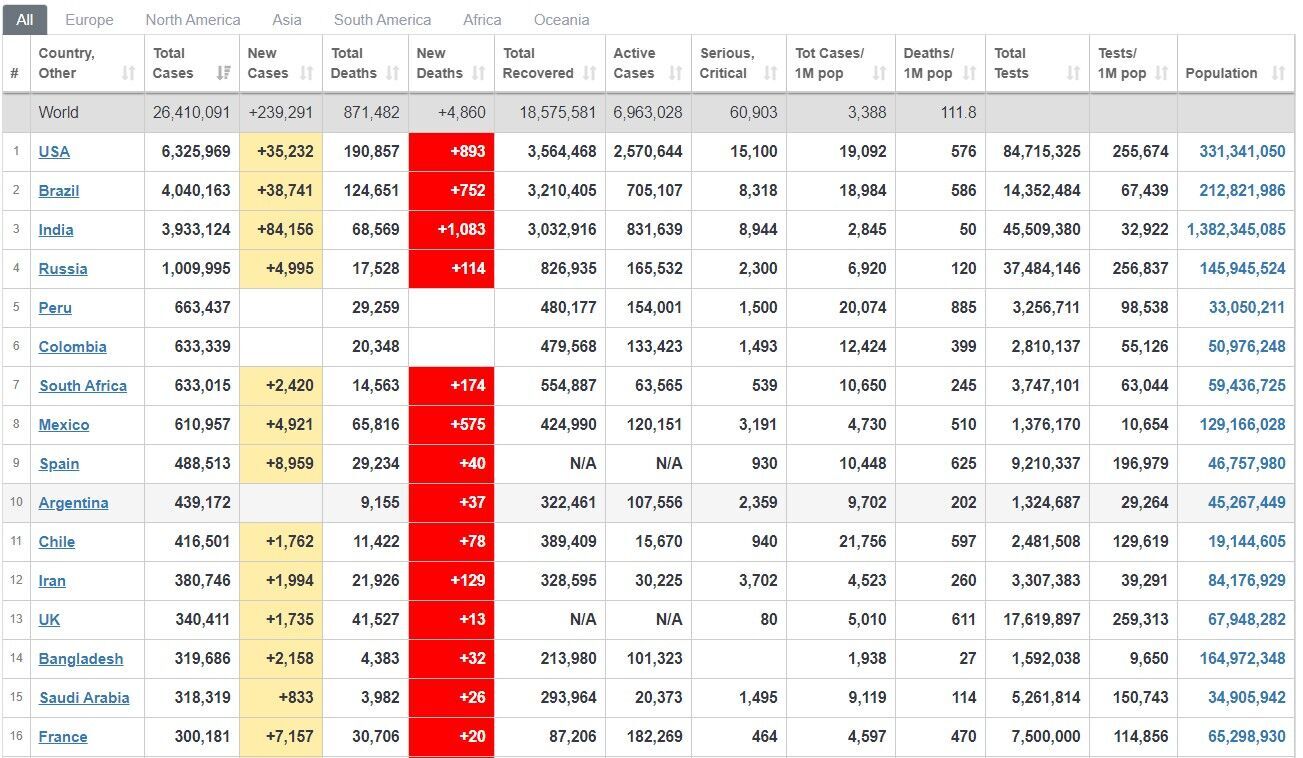Follow India's population link 1,382,345,085

pyautogui.click(x=1236, y=230)
